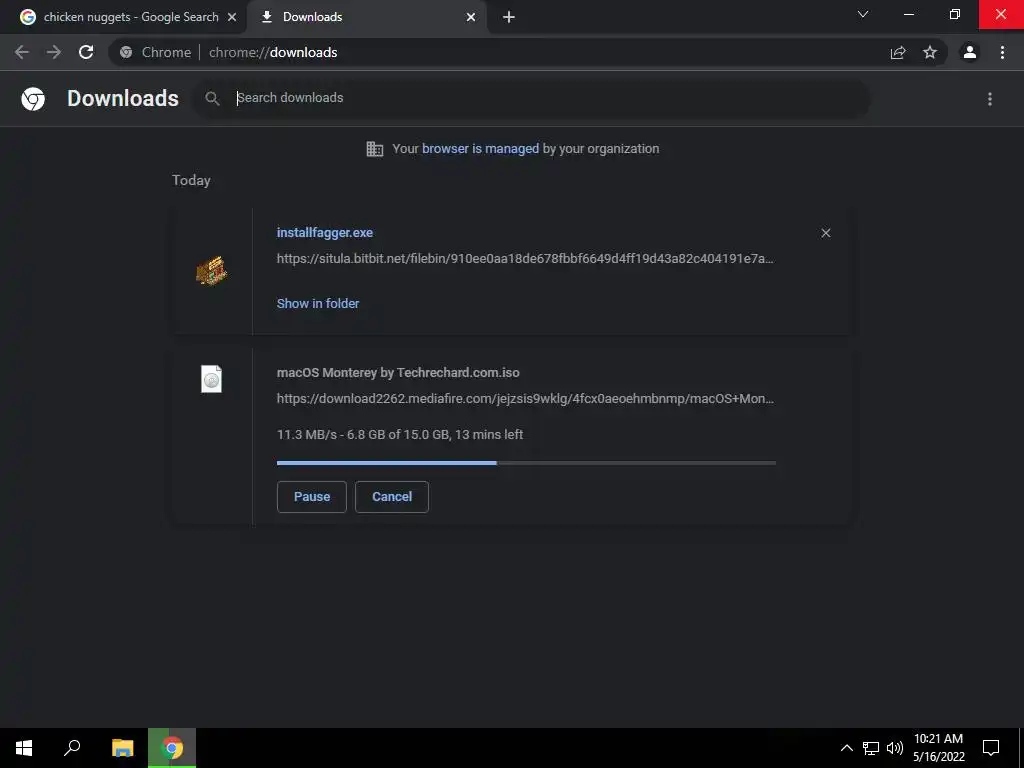Open Windows taskbar search

tap(72, 748)
